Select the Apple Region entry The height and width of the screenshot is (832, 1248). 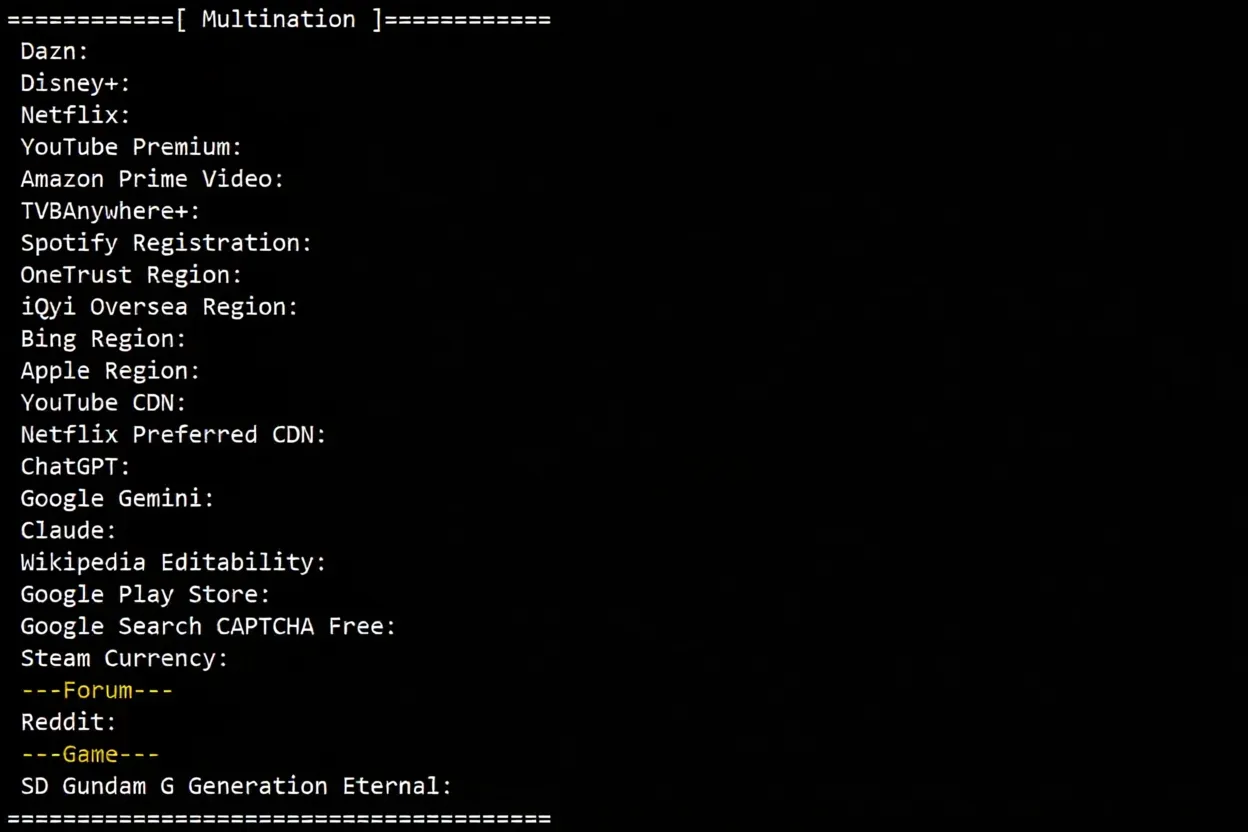click(111, 371)
